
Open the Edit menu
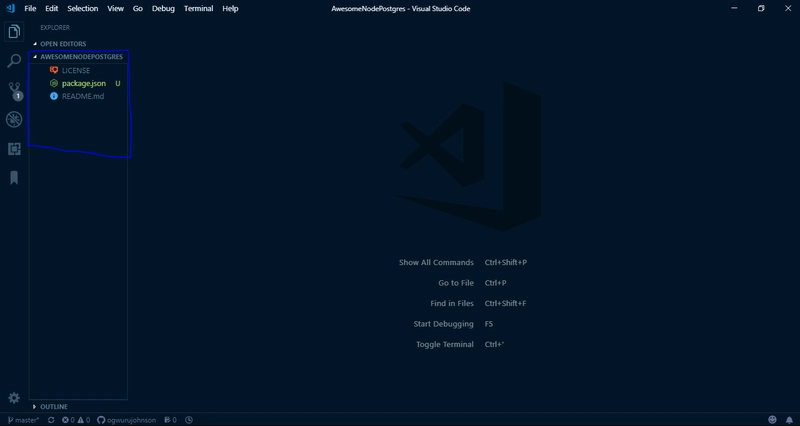(x=52, y=8)
